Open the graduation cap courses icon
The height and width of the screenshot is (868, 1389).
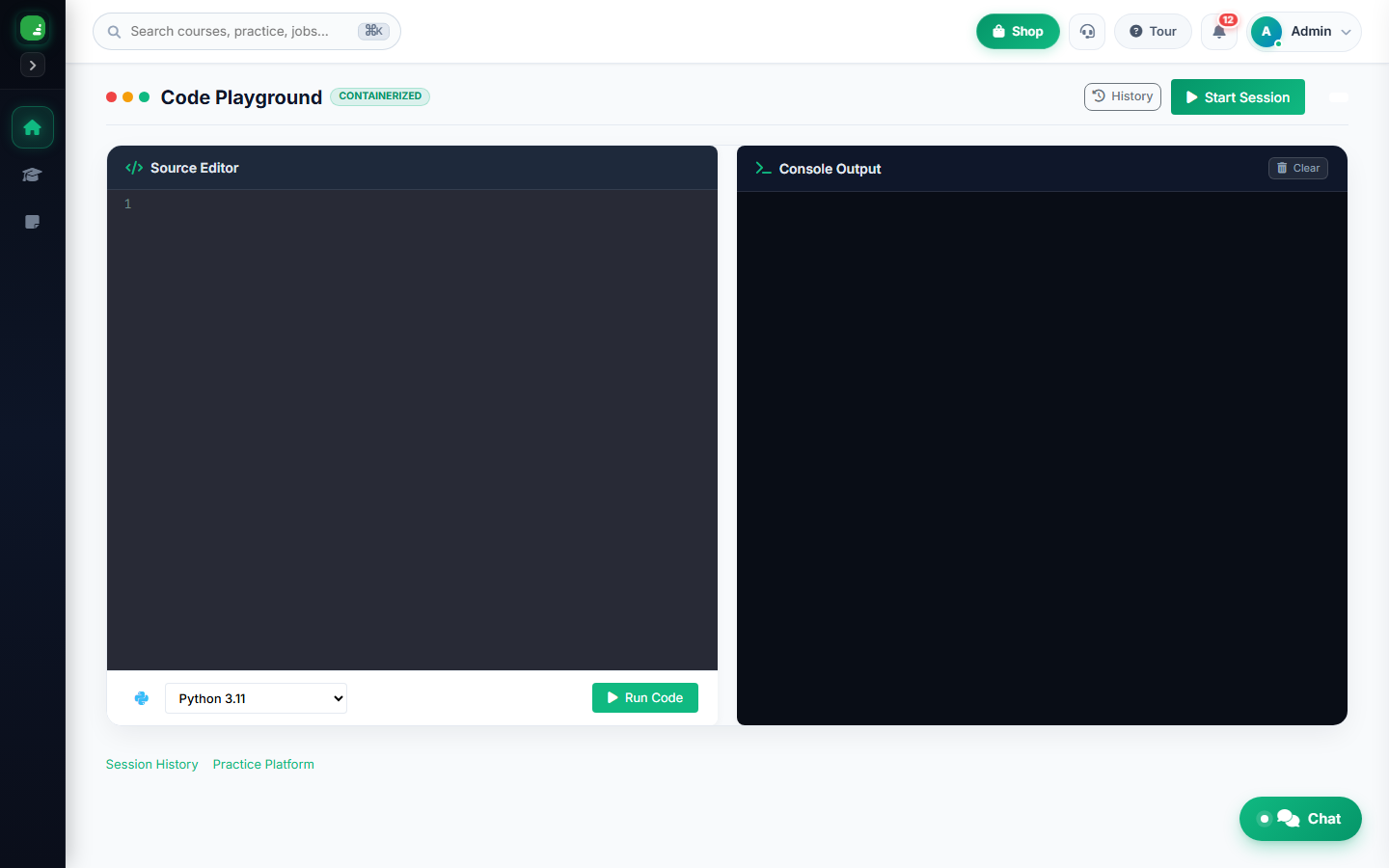[33, 175]
